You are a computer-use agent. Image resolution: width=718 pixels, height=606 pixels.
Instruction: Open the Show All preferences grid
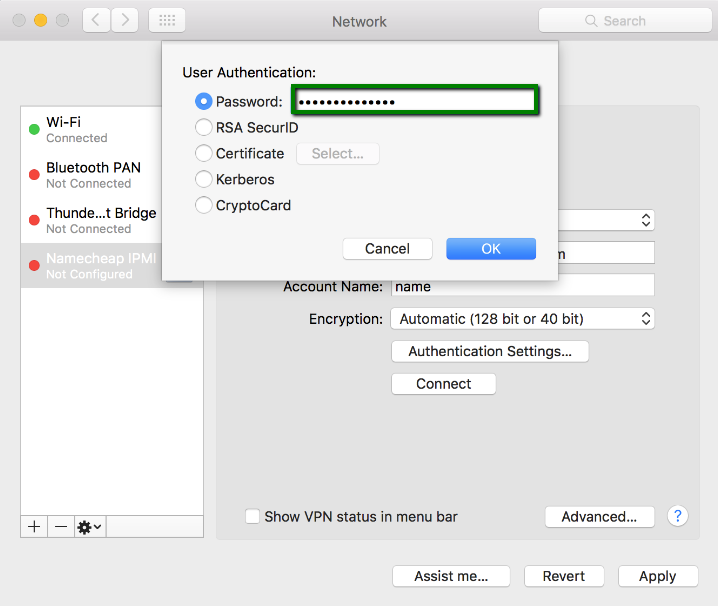(x=166, y=20)
